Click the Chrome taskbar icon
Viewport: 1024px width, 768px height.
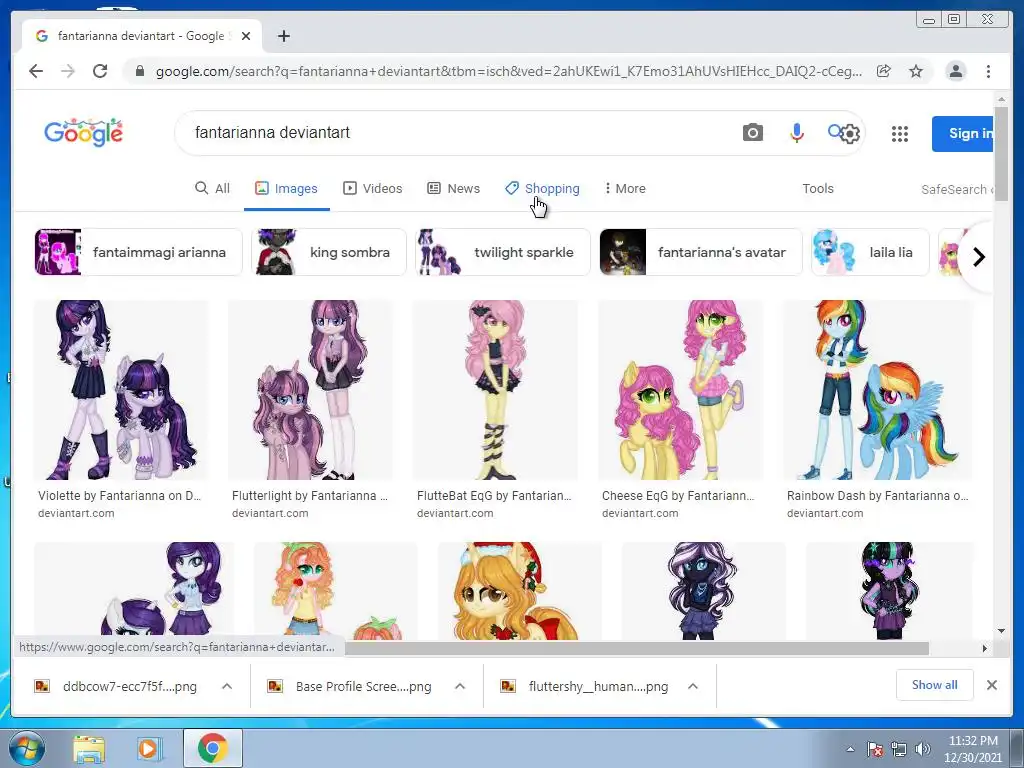(x=213, y=748)
